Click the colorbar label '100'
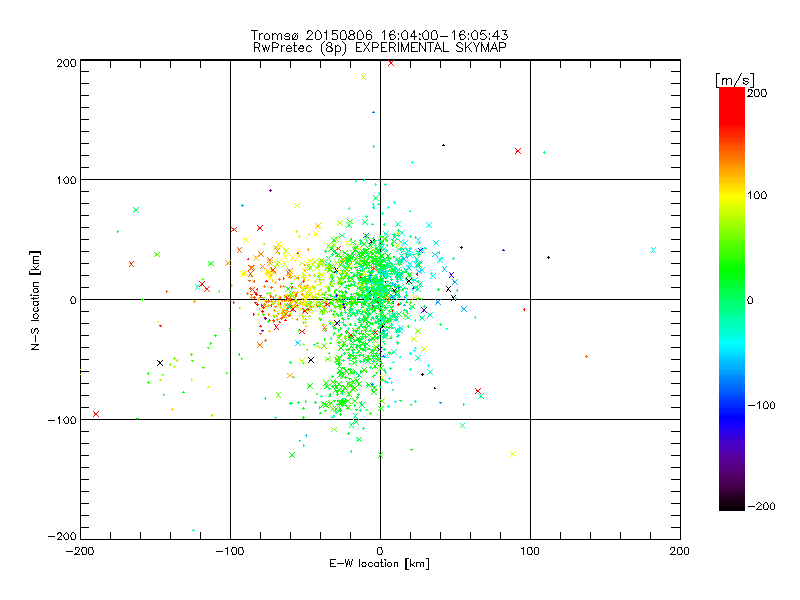This screenshot has width=800, height=600. point(757,195)
